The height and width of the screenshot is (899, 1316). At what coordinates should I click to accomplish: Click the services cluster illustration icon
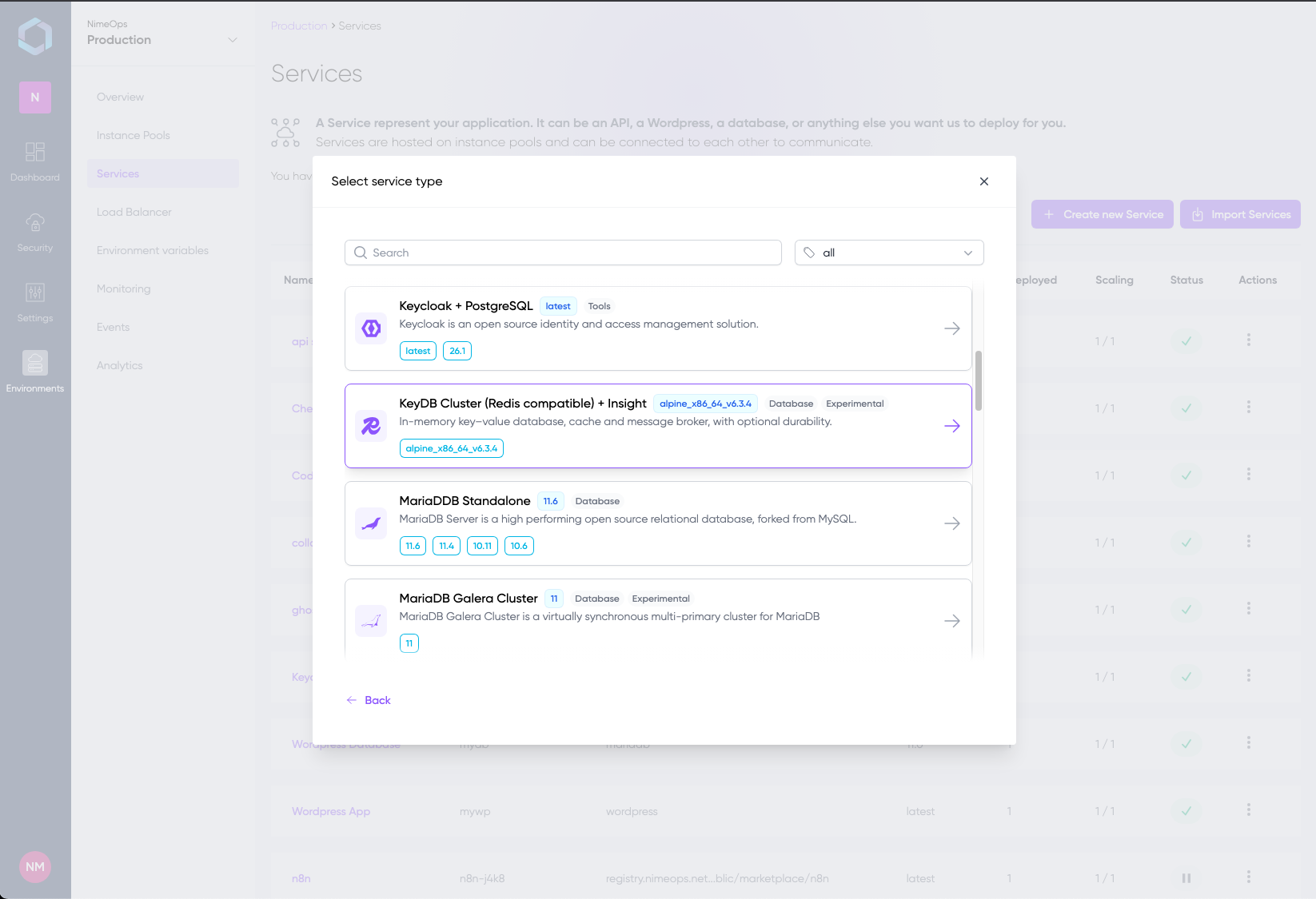(x=285, y=133)
